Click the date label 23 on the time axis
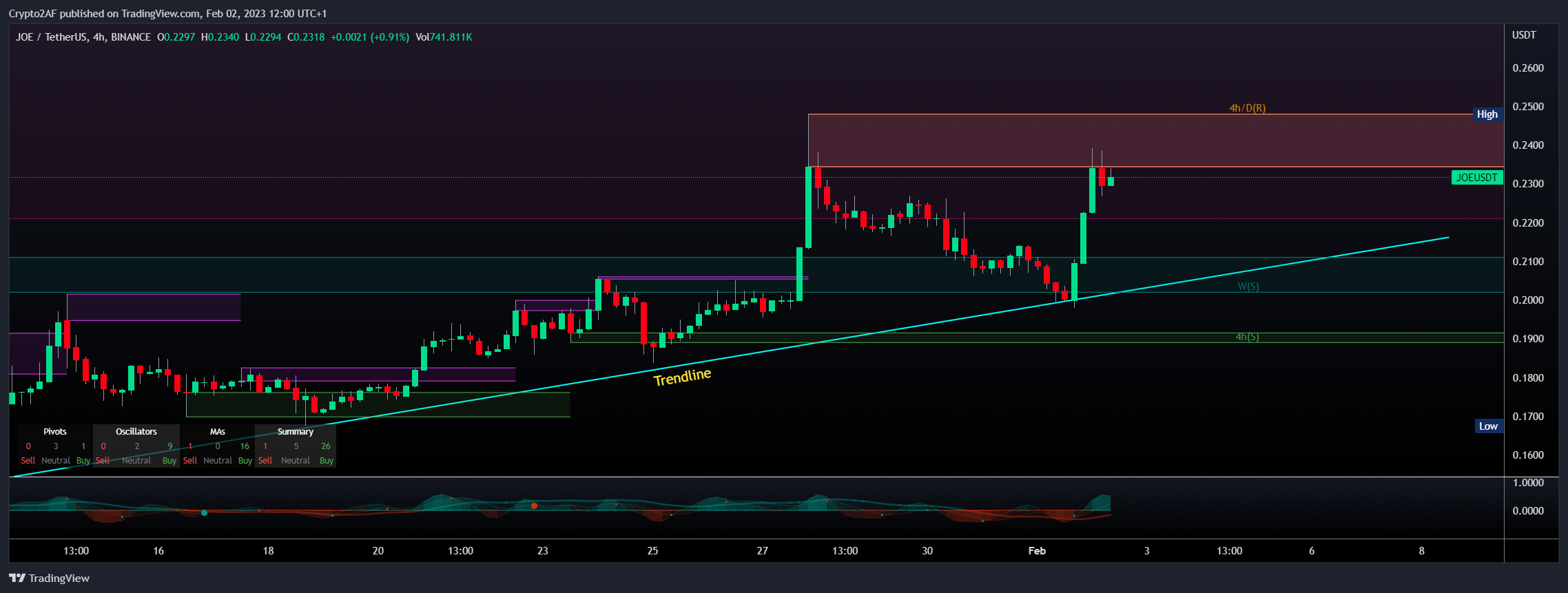The width and height of the screenshot is (1568, 593). 543,551
